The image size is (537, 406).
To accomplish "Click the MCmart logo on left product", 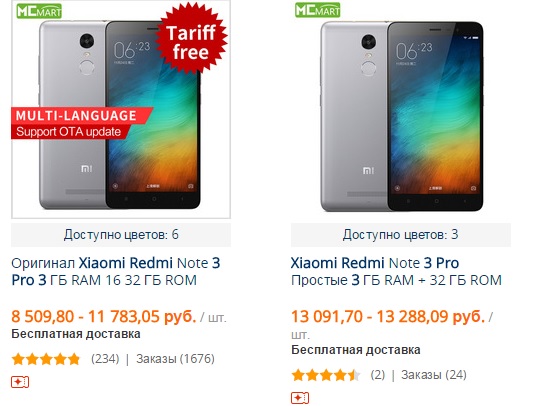I will click(39, 11).
